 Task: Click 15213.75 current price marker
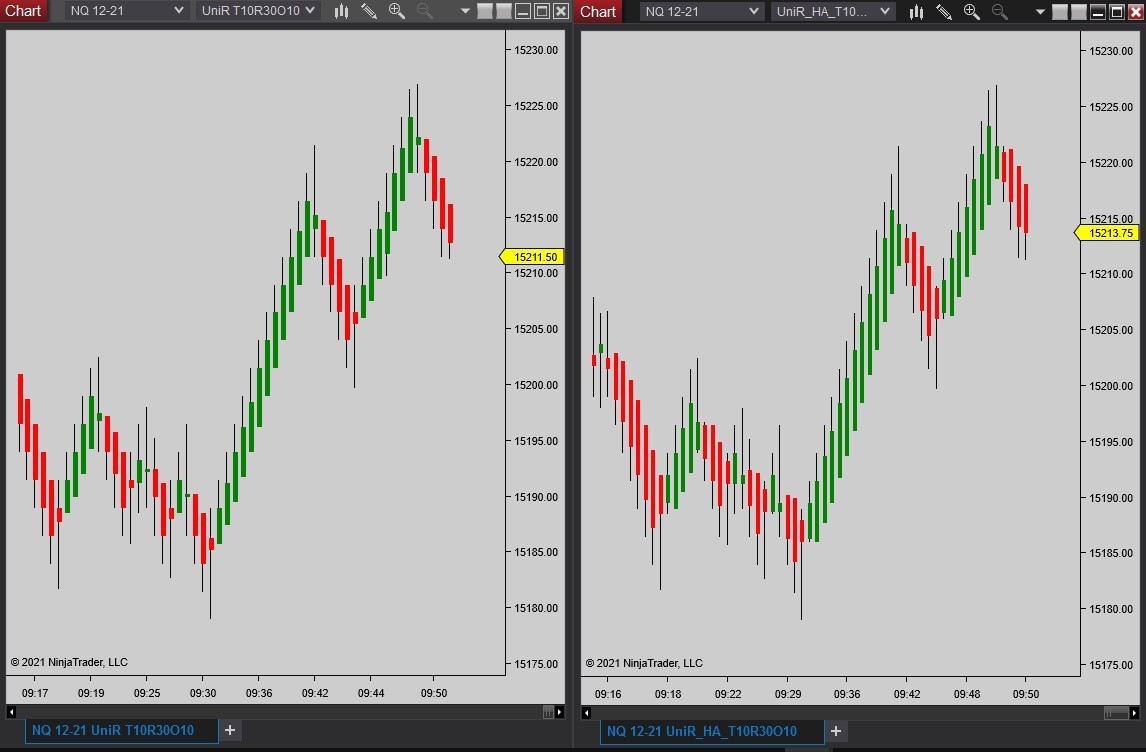[1107, 233]
